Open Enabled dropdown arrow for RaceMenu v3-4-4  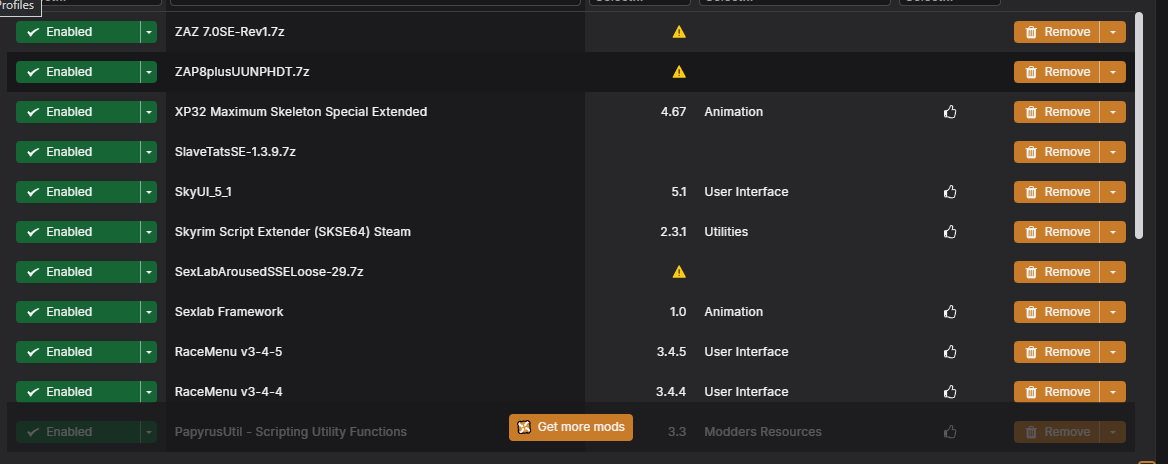149,393
